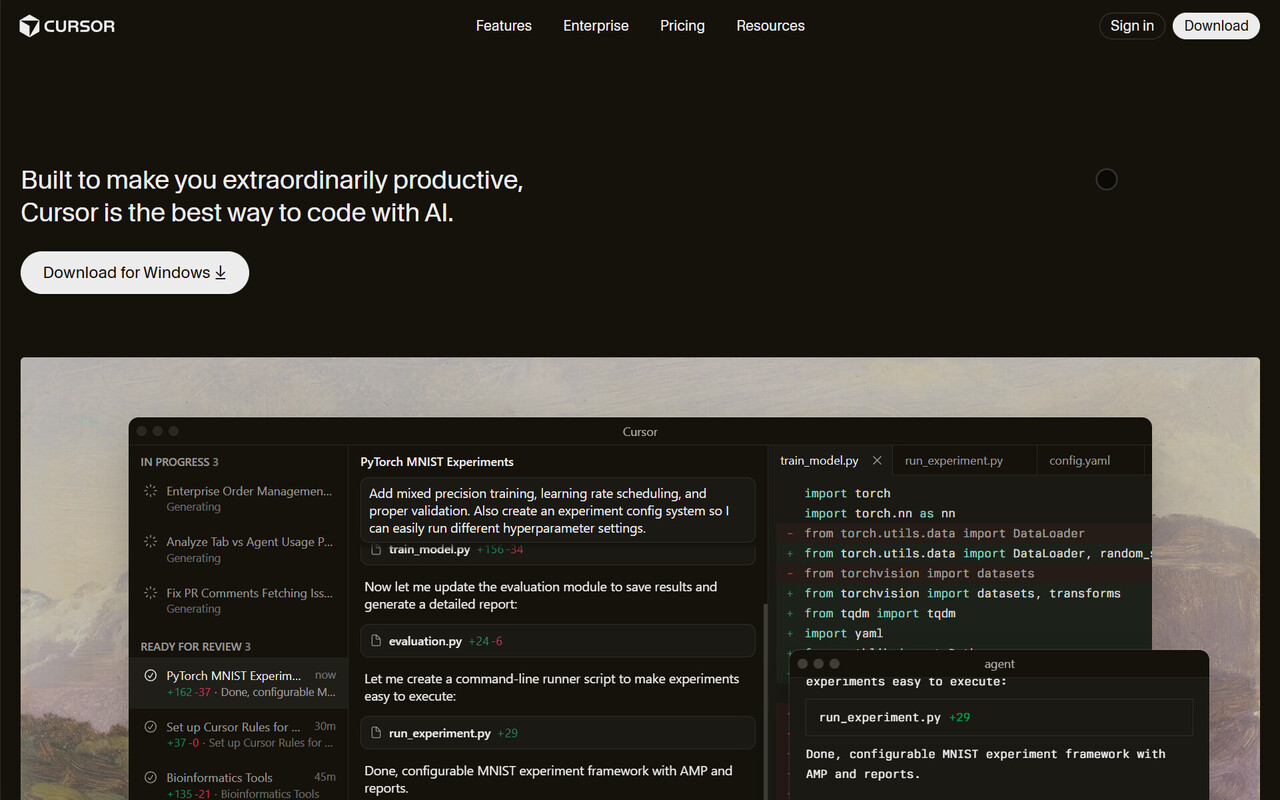Click the run_experiment.py file icon in chat
Viewport: 1280px width, 800px height.
click(x=376, y=733)
